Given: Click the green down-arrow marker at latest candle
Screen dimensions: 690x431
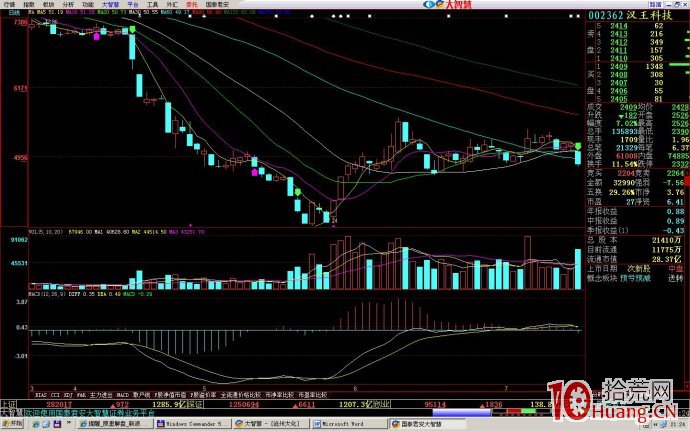Looking at the screenshot, I should click(x=578, y=146).
